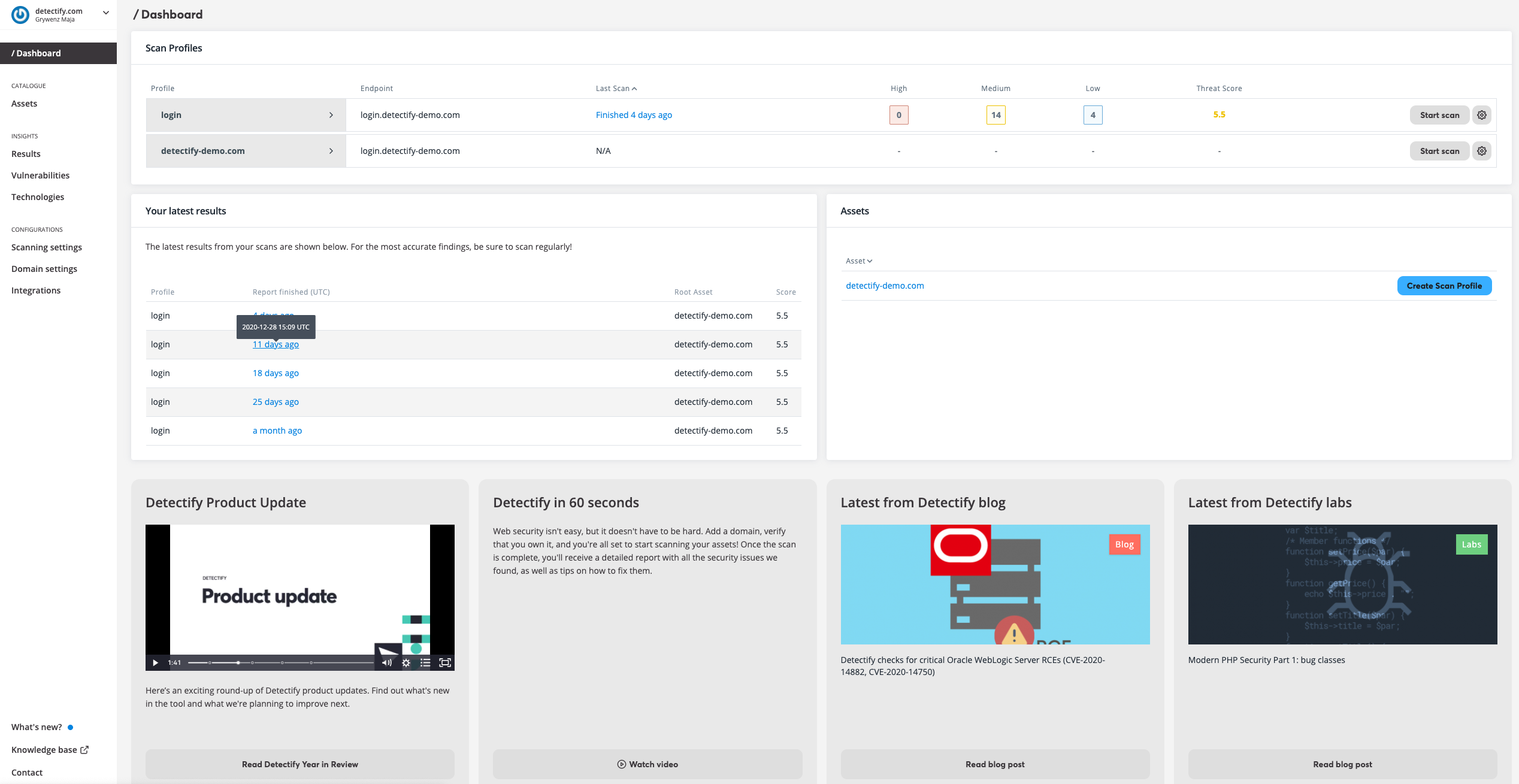The height and width of the screenshot is (784, 1519).
Task: Open settings gear for detectify-demo.com profile
Action: click(1481, 151)
